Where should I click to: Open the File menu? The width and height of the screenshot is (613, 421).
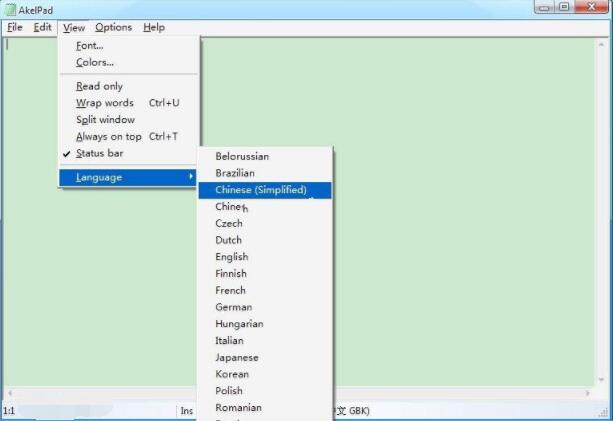[x=15, y=27]
